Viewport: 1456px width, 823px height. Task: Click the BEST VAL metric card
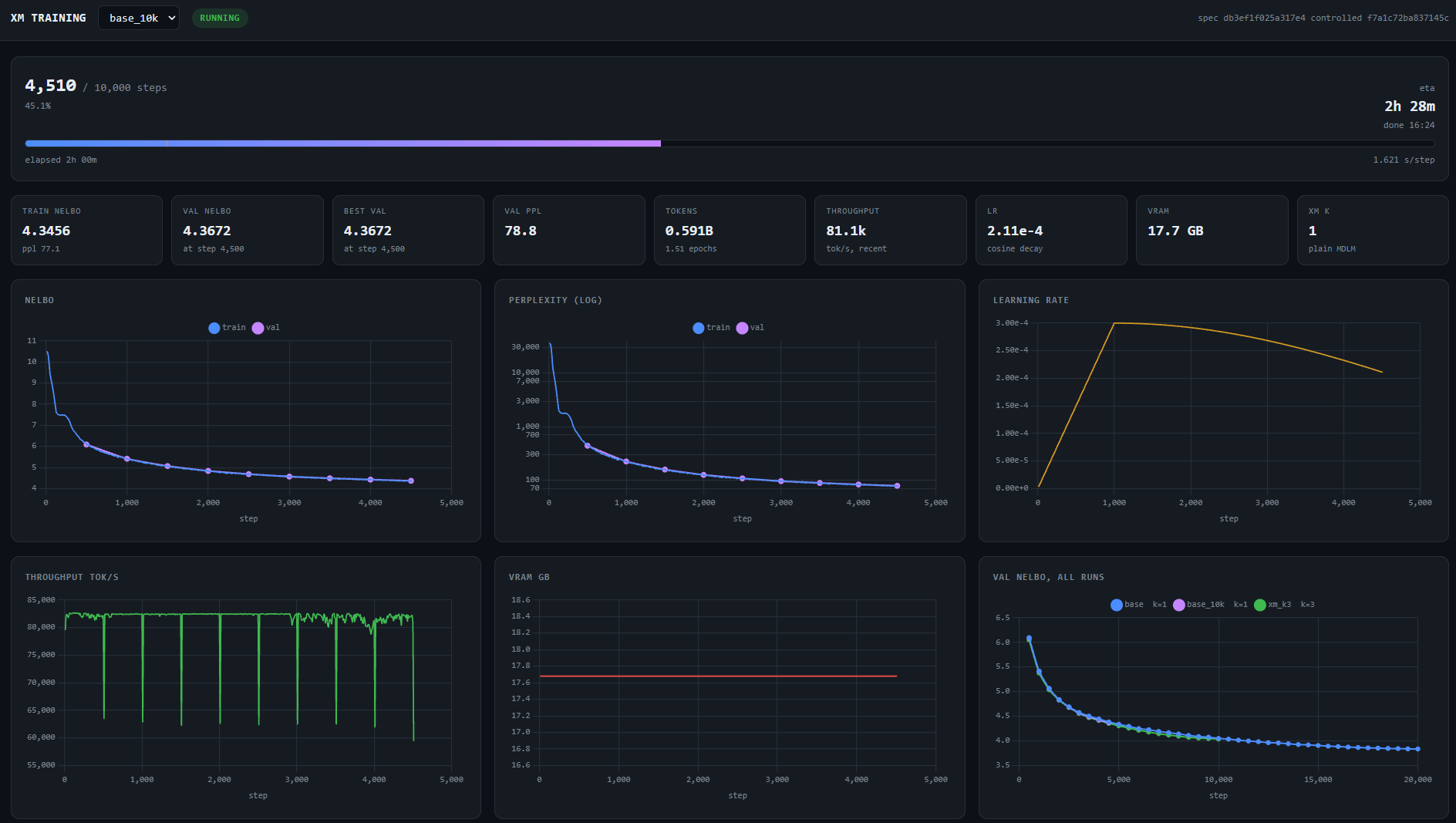(408, 230)
